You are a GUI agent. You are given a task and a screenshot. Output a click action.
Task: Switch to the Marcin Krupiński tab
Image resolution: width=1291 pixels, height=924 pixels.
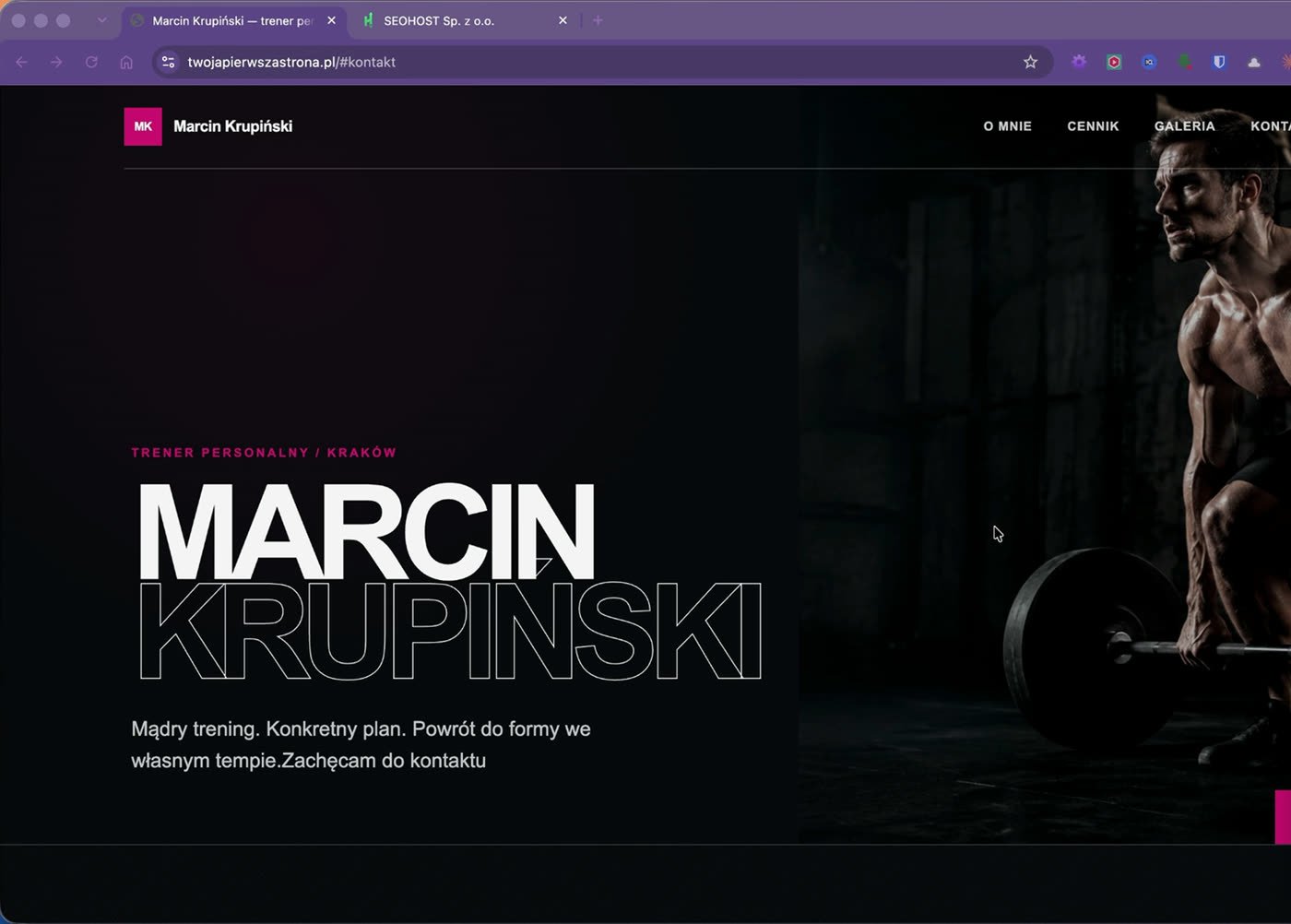[x=233, y=20]
